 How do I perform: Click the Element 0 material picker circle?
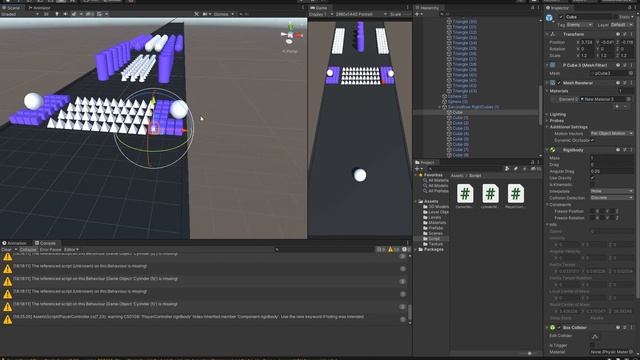(x=629, y=99)
